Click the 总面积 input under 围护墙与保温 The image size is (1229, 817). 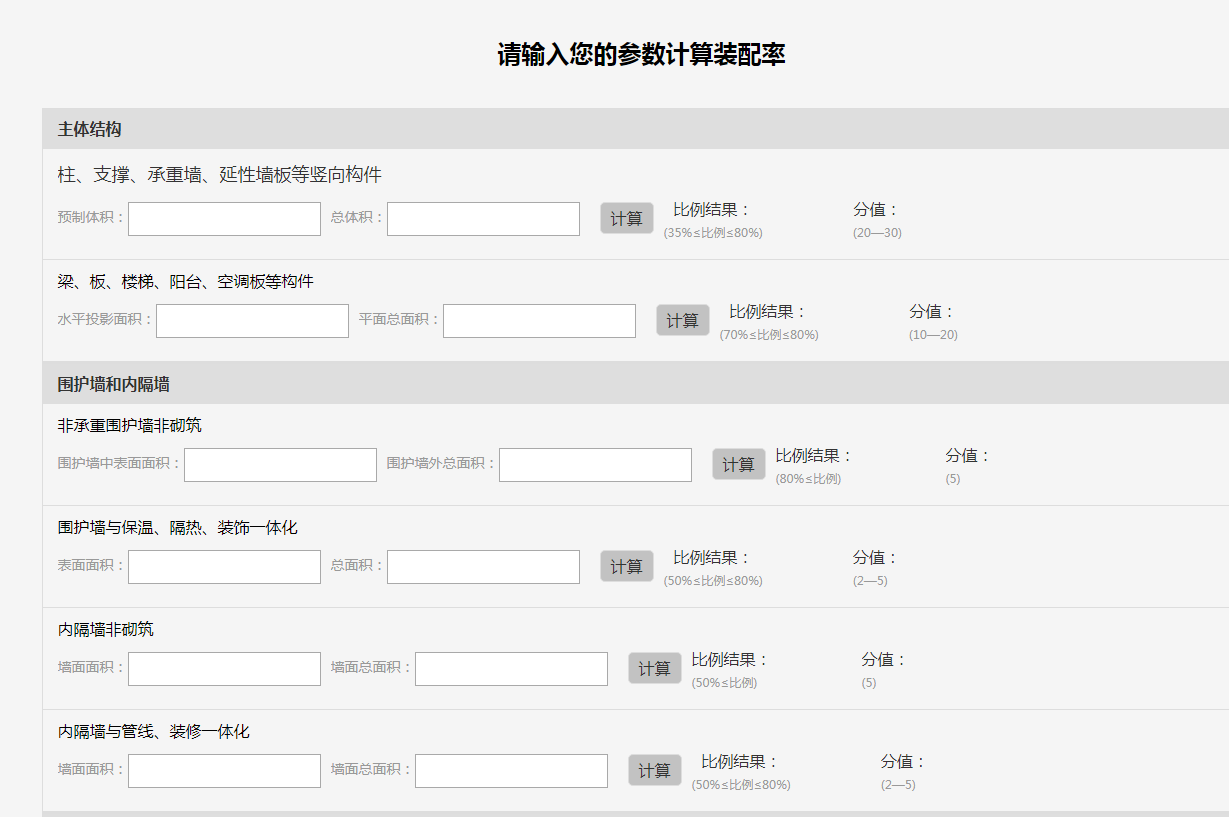[x=483, y=567]
